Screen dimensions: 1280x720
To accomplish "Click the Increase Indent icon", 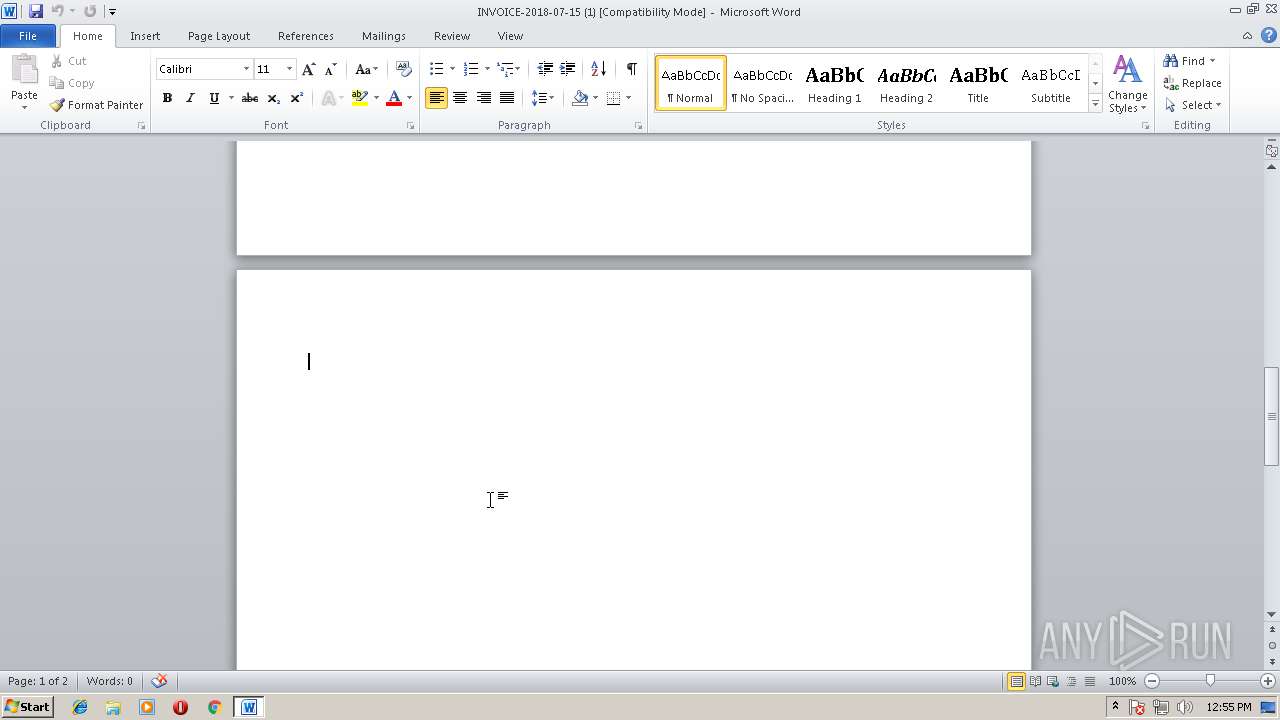I will 567,69.
